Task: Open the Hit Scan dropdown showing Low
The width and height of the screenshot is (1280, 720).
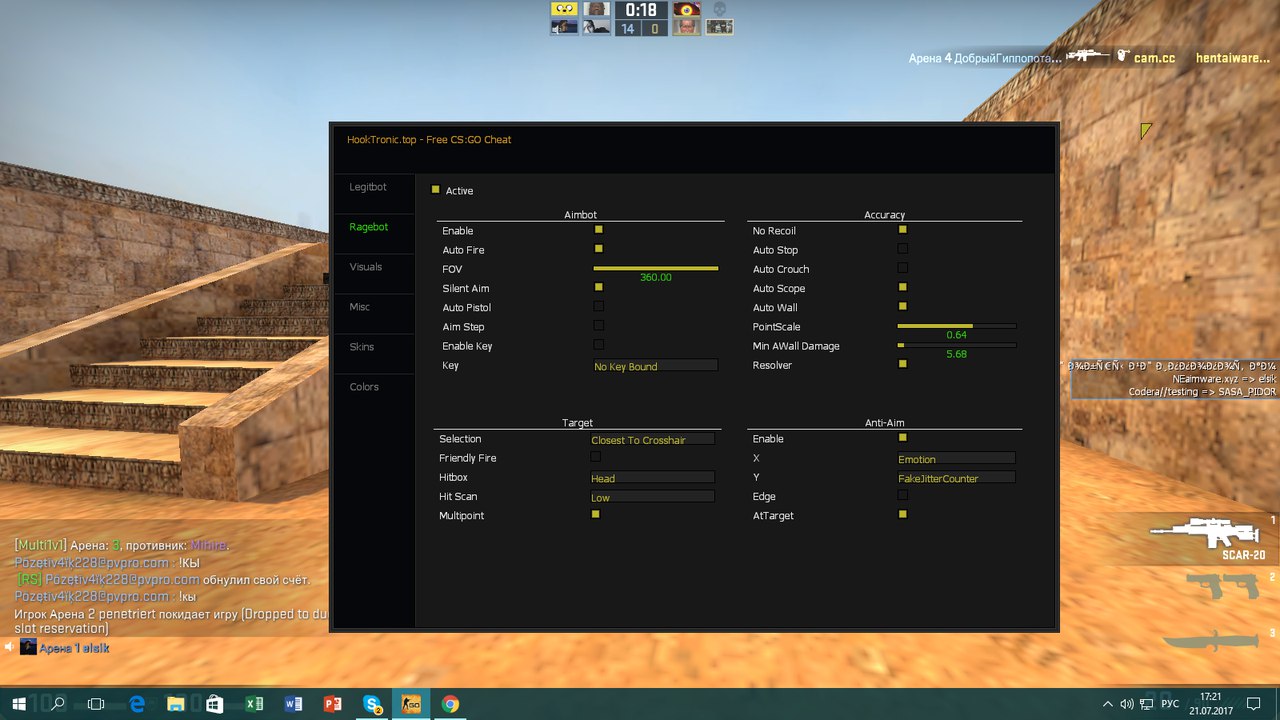Action: click(x=652, y=497)
